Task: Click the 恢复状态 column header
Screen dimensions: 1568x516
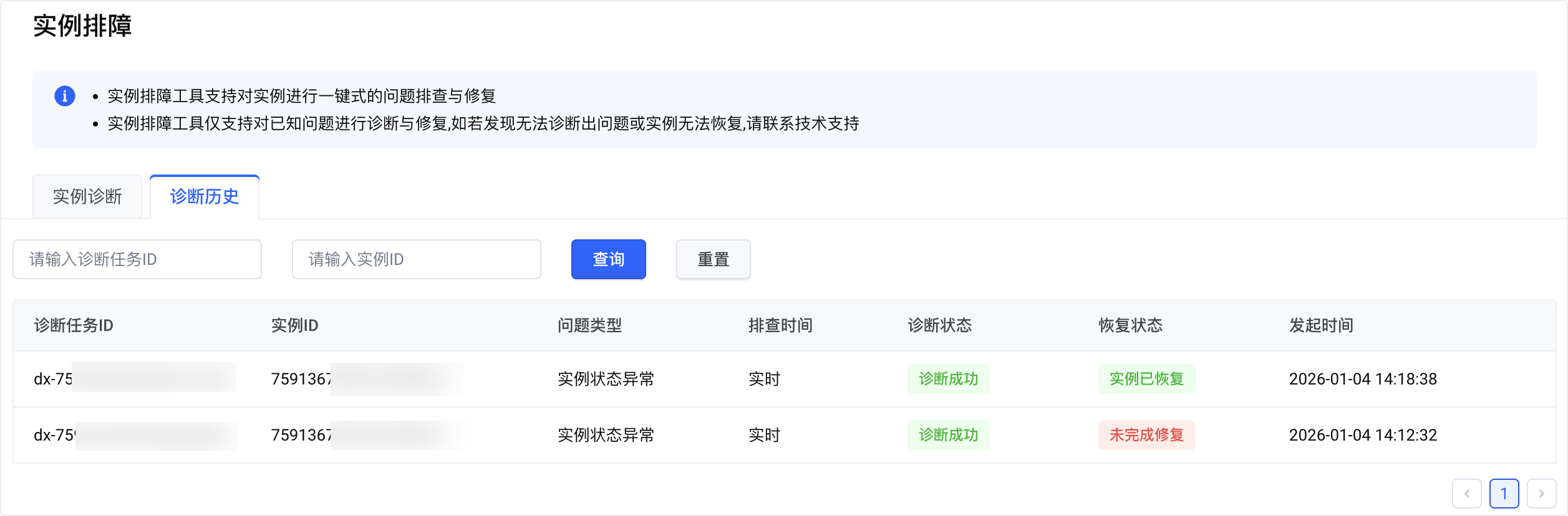Action: pyautogui.click(x=1130, y=325)
